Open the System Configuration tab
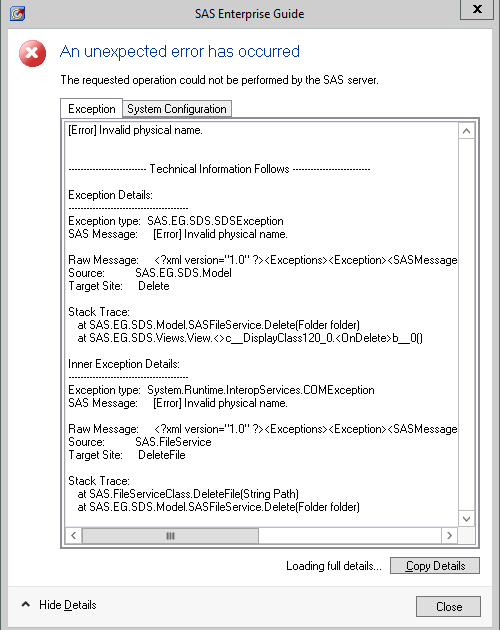The height and width of the screenshot is (630, 500). 177,109
